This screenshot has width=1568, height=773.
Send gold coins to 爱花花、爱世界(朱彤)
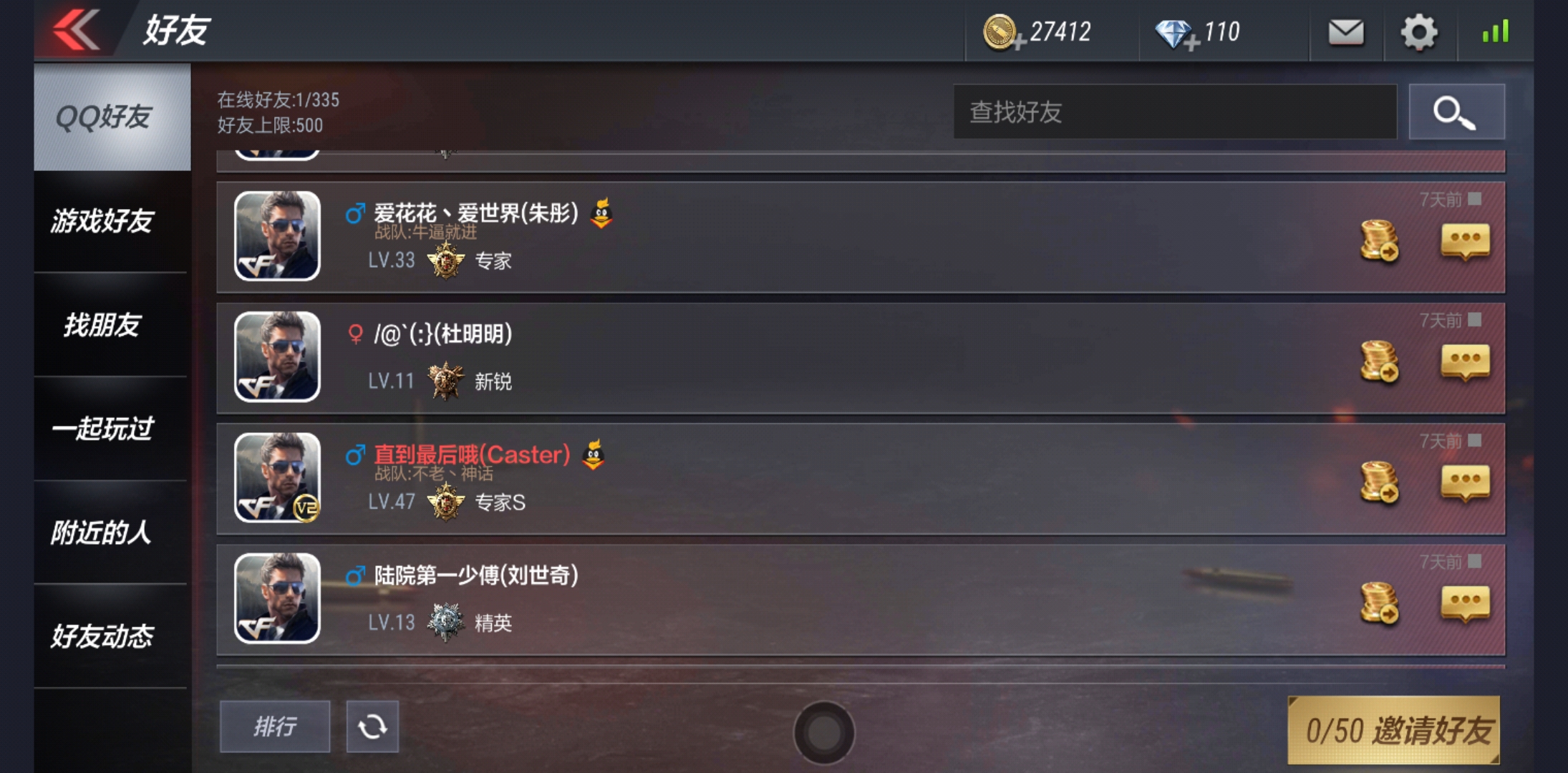[1379, 240]
